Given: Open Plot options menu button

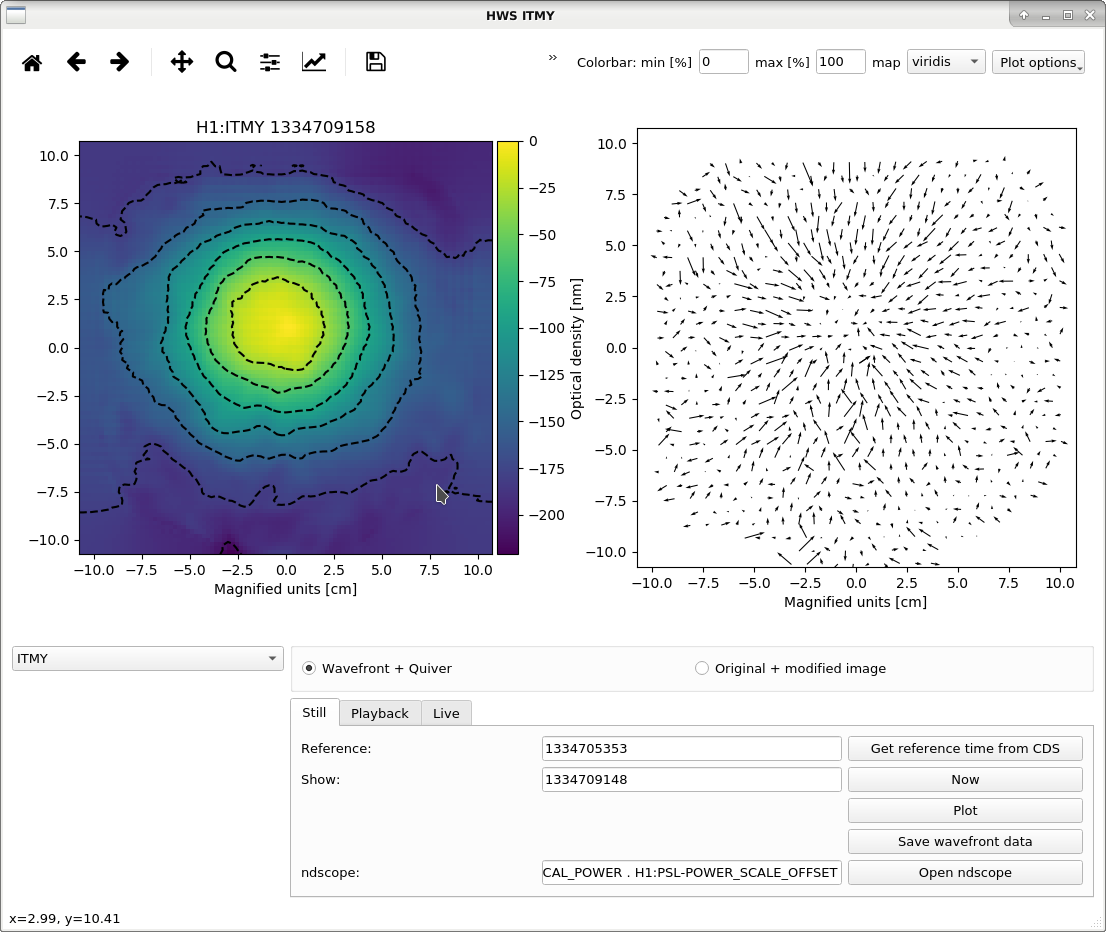Looking at the screenshot, I should tap(1038, 62).
